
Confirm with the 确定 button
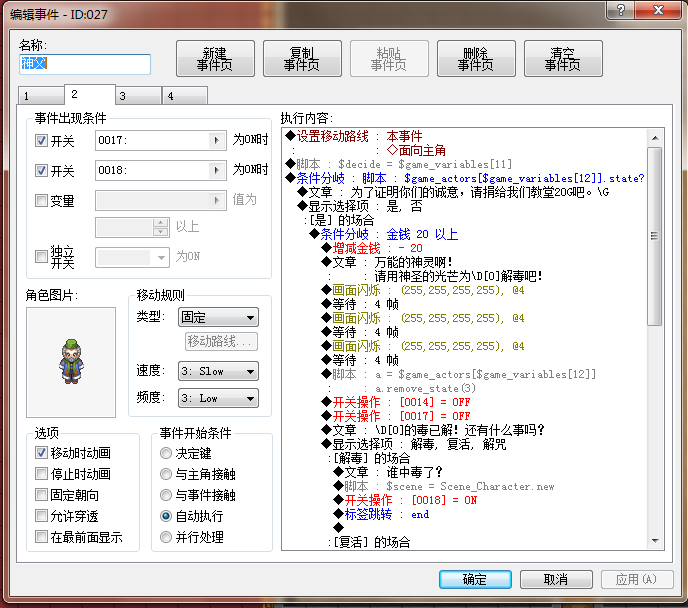[475, 579]
